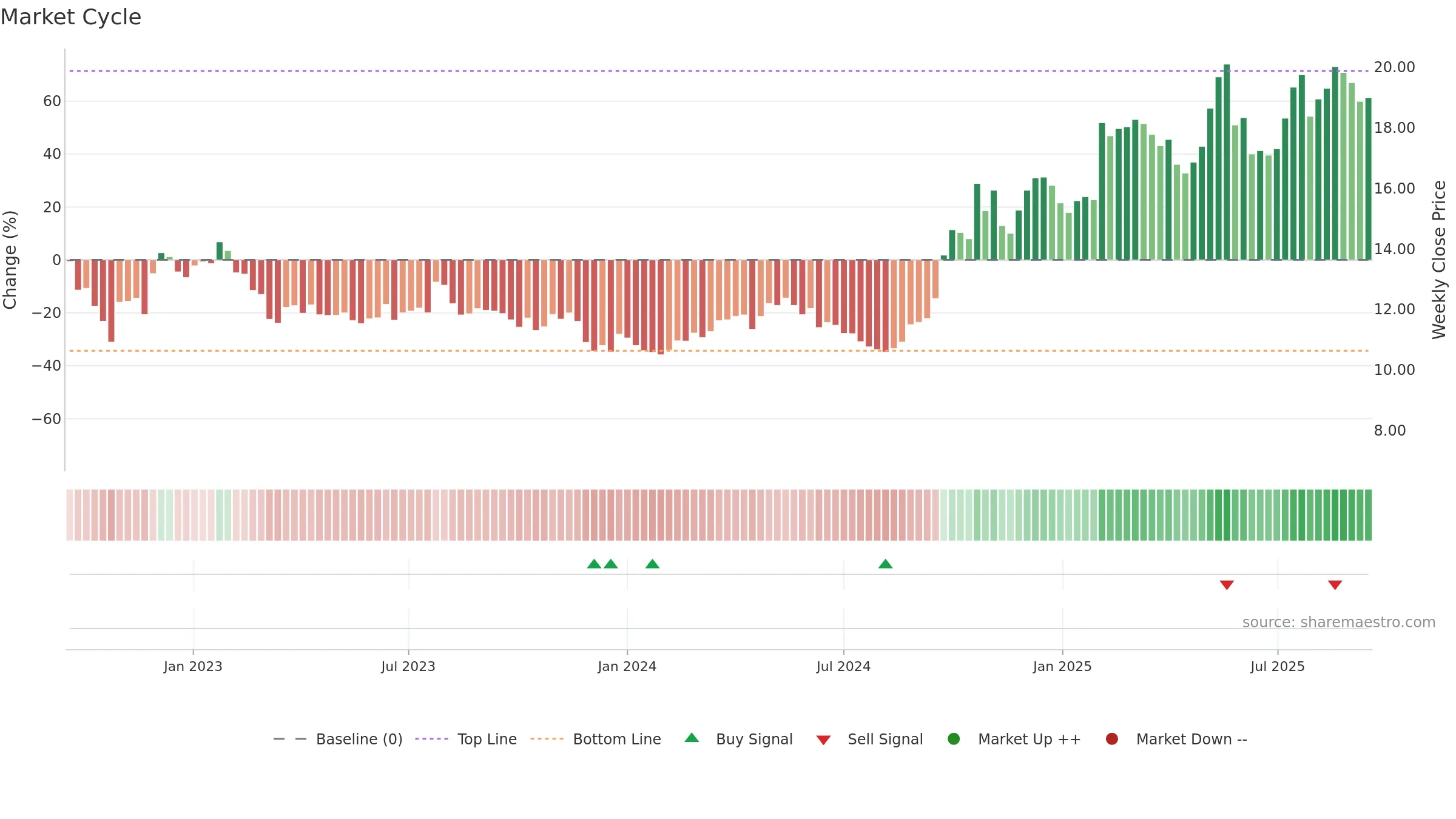Image resolution: width=1456 pixels, height=819 pixels.
Task: Click the Change (%) axis title
Action: 10,260
